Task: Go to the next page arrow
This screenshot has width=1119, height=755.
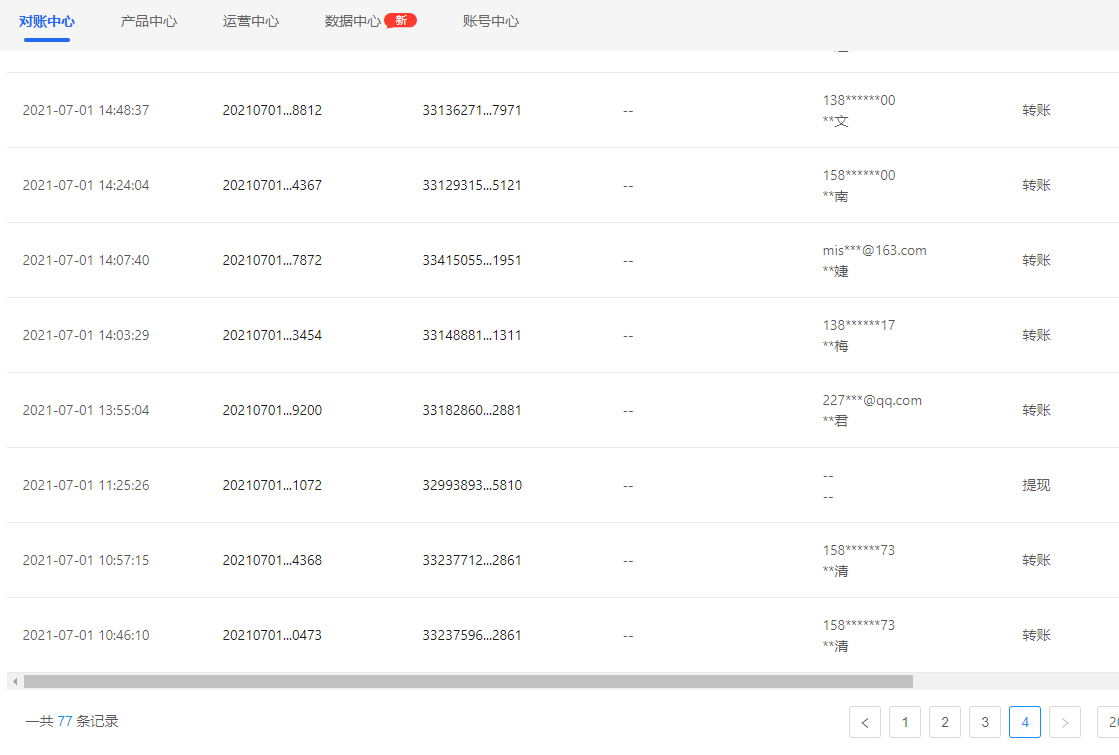Action: pyautogui.click(x=1065, y=722)
